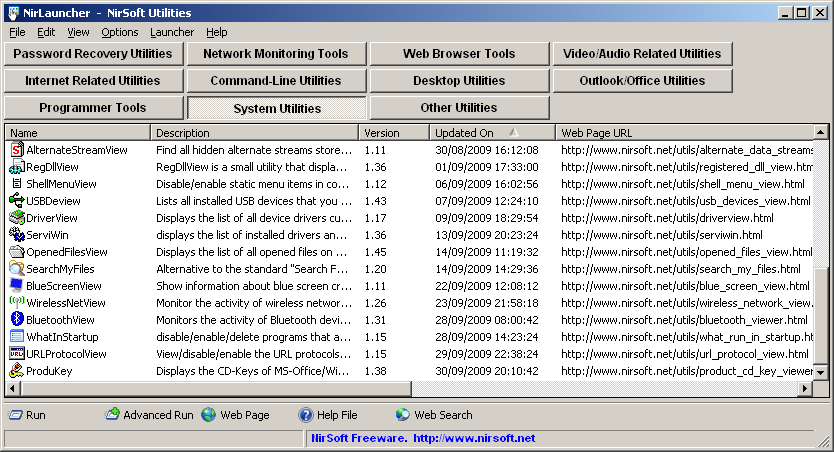The height and width of the screenshot is (452, 834).
Task: Sort by the Web Page URL header
Action: (685, 133)
